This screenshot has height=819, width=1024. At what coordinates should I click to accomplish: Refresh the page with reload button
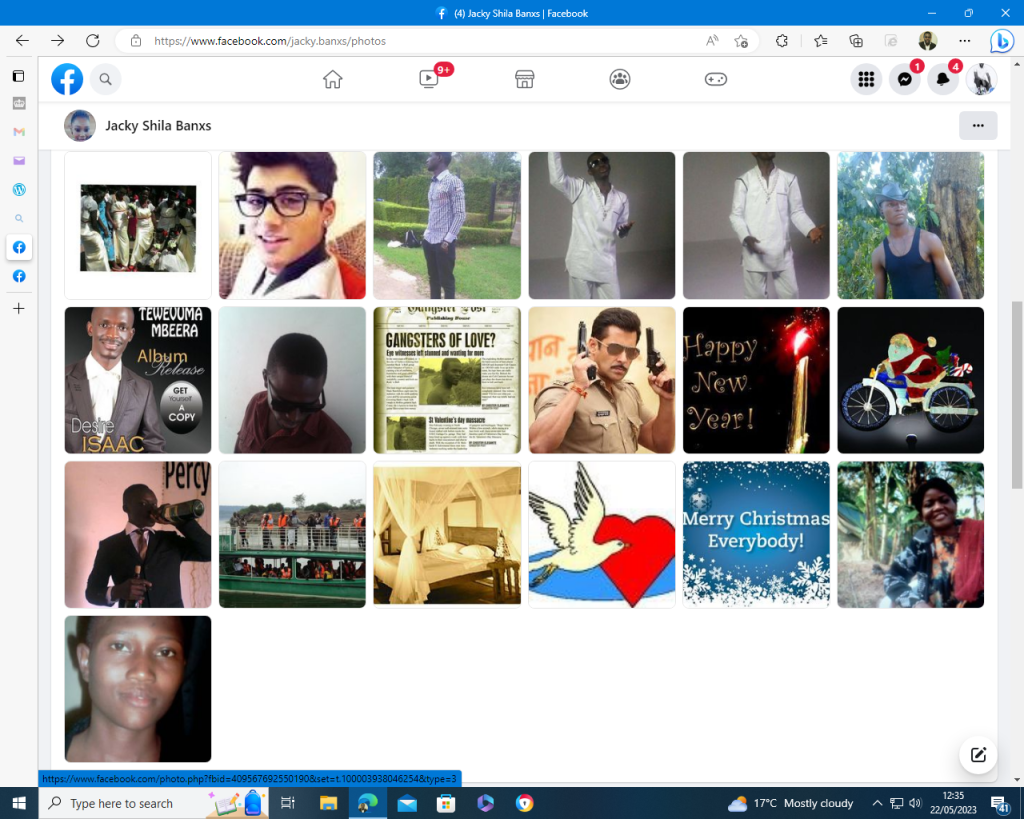[93, 41]
